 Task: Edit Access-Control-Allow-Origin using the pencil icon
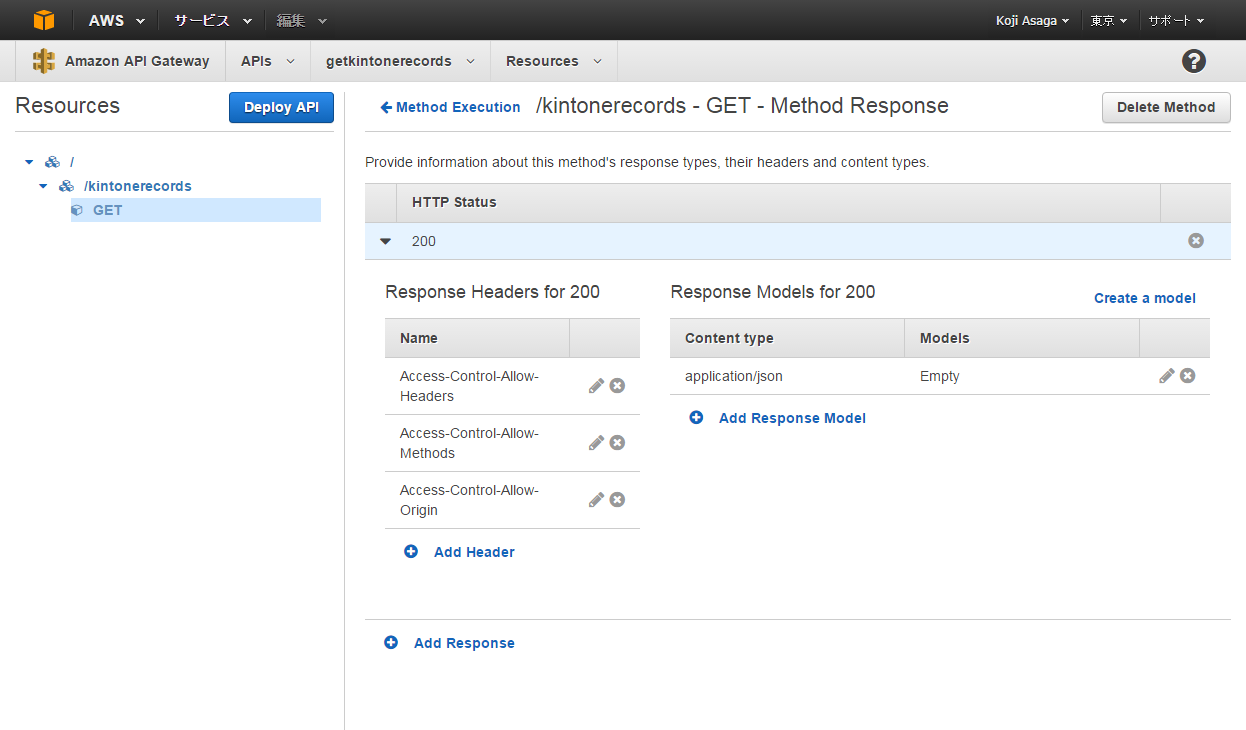coord(595,499)
